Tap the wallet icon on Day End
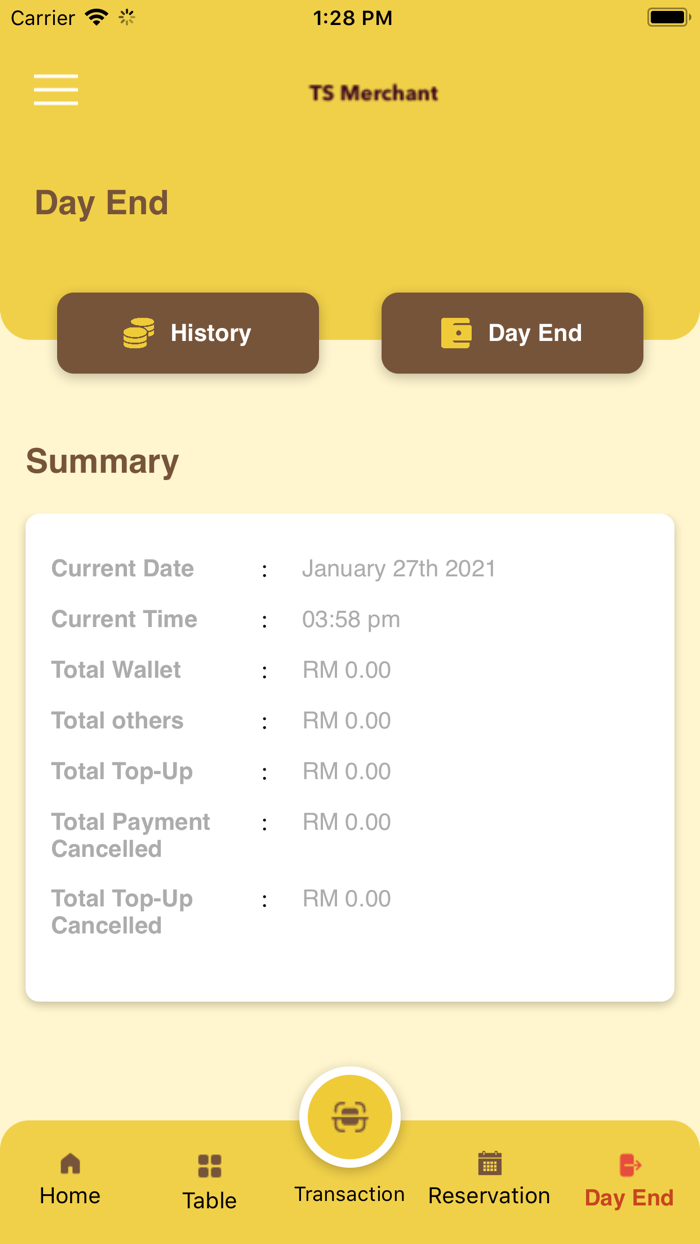This screenshot has width=700, height=1244. tap(456, 333)
